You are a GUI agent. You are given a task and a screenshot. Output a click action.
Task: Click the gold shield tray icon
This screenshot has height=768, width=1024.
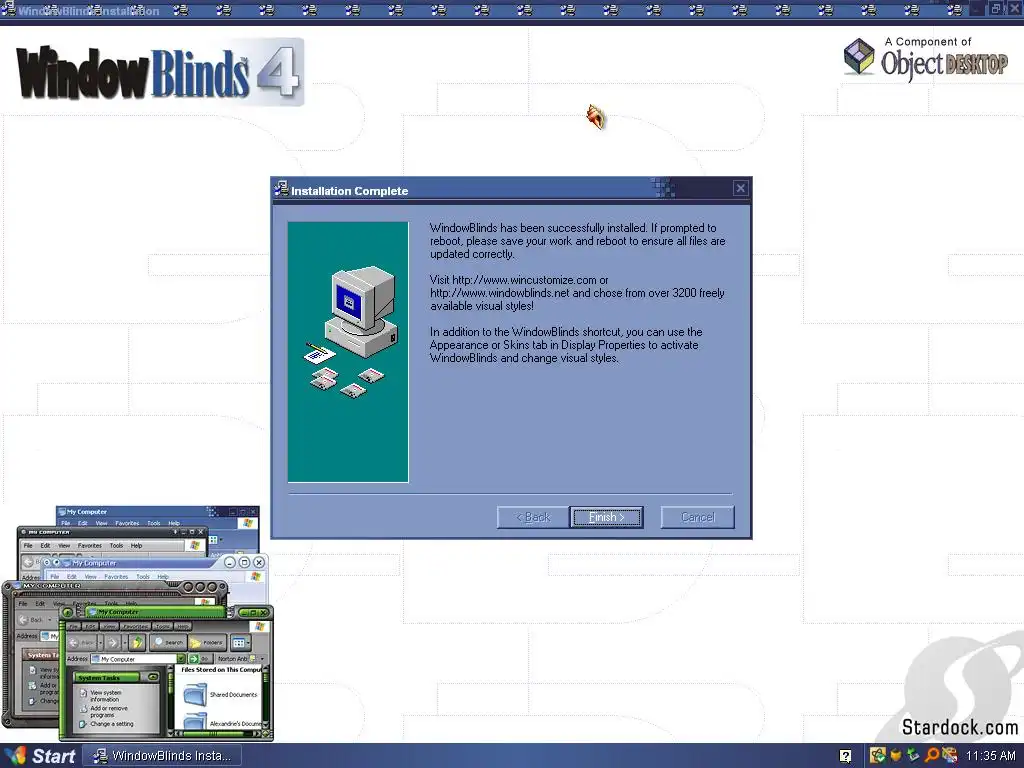pyautogui.click(x=896, y=756)
